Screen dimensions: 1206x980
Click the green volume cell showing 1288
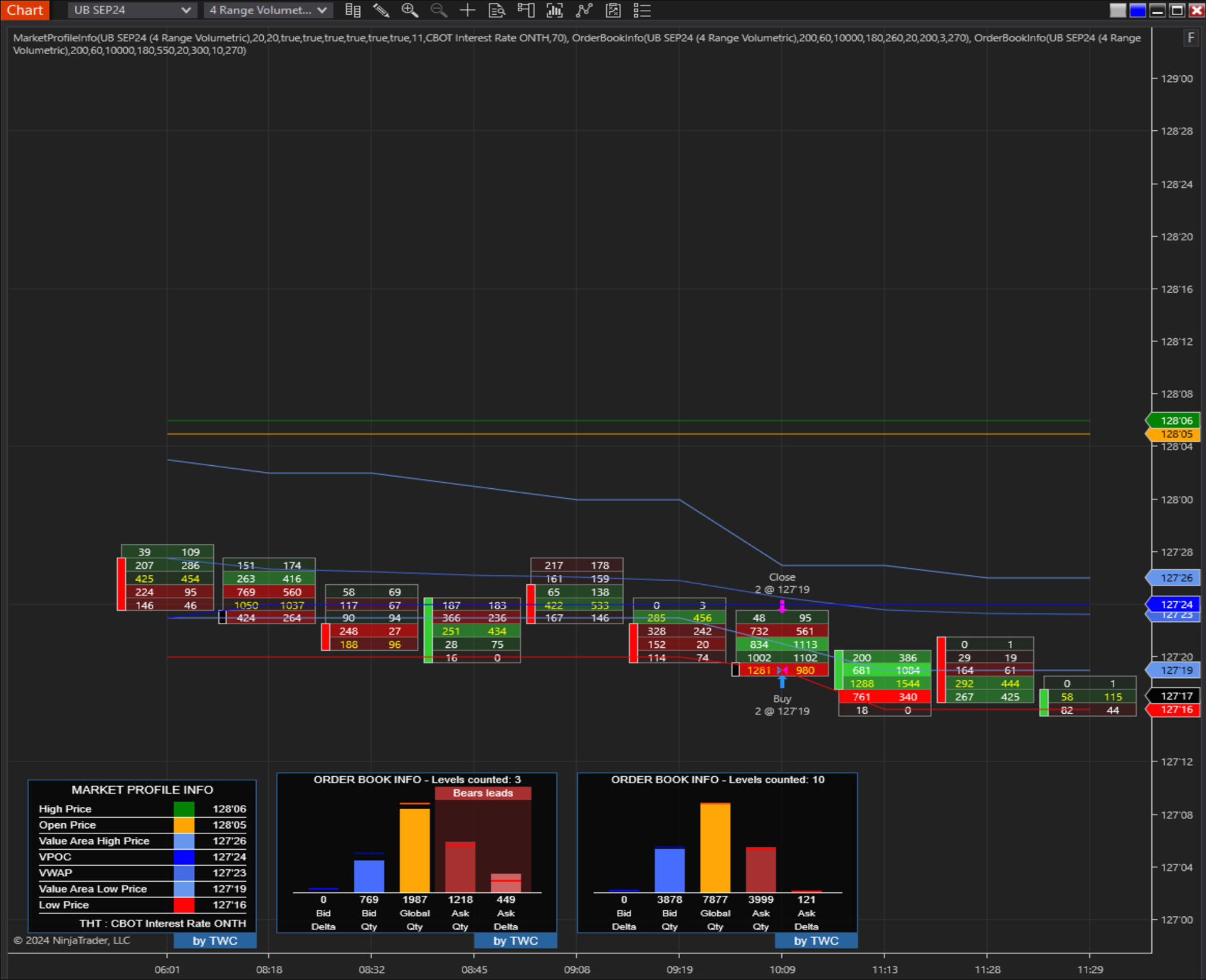862,684
